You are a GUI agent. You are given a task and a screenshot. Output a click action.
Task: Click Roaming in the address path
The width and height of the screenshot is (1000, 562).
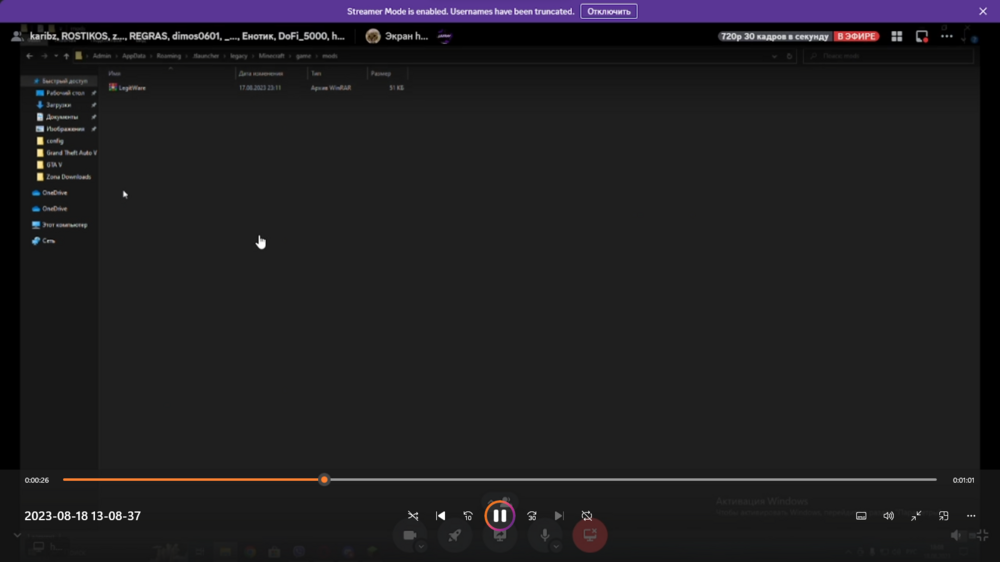click(x=169, y=56)
